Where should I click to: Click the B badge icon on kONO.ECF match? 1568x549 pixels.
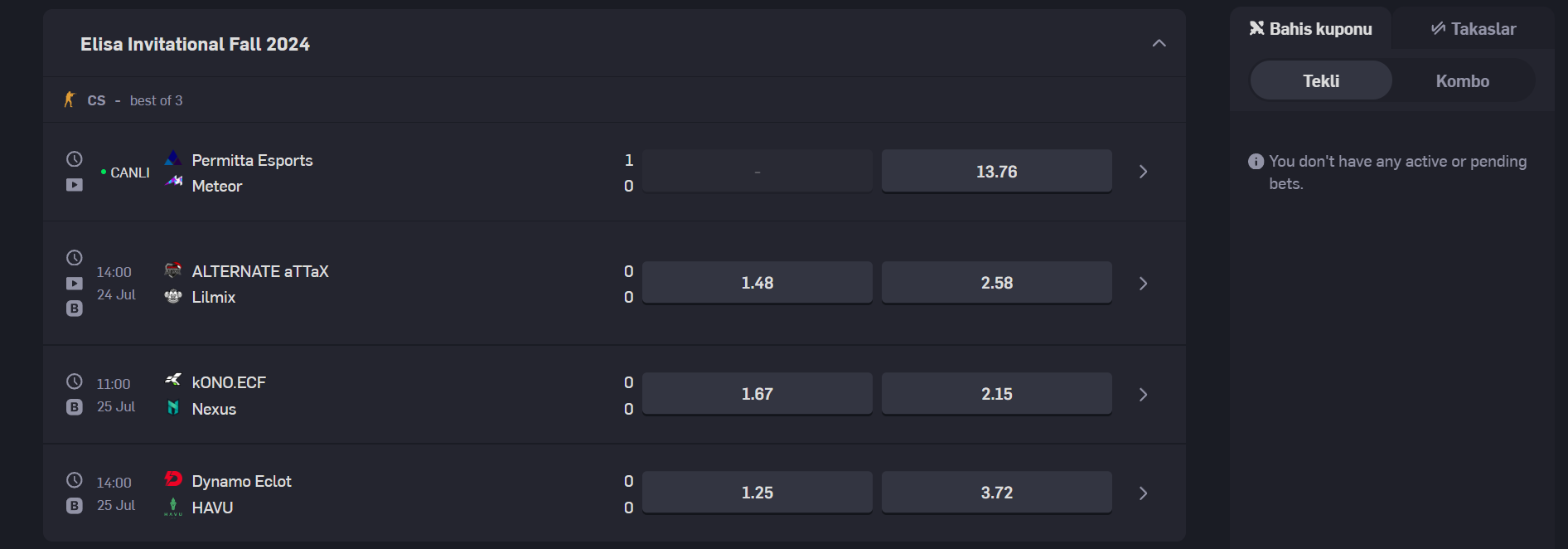(75, 407)
